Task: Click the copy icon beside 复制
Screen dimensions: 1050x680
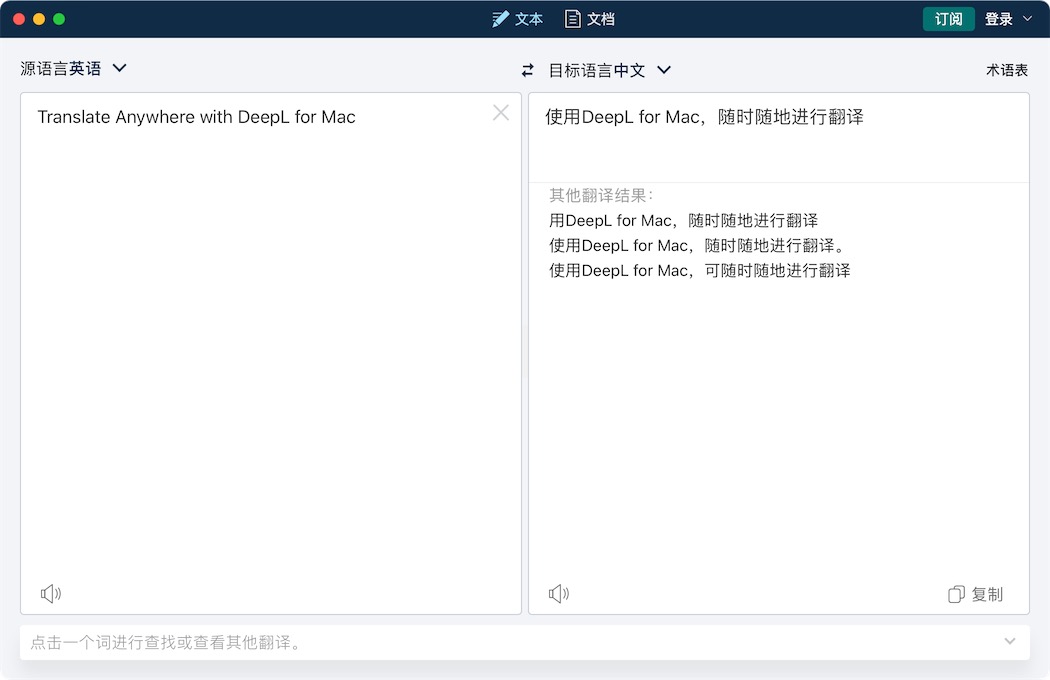Action: click(956, 594)
